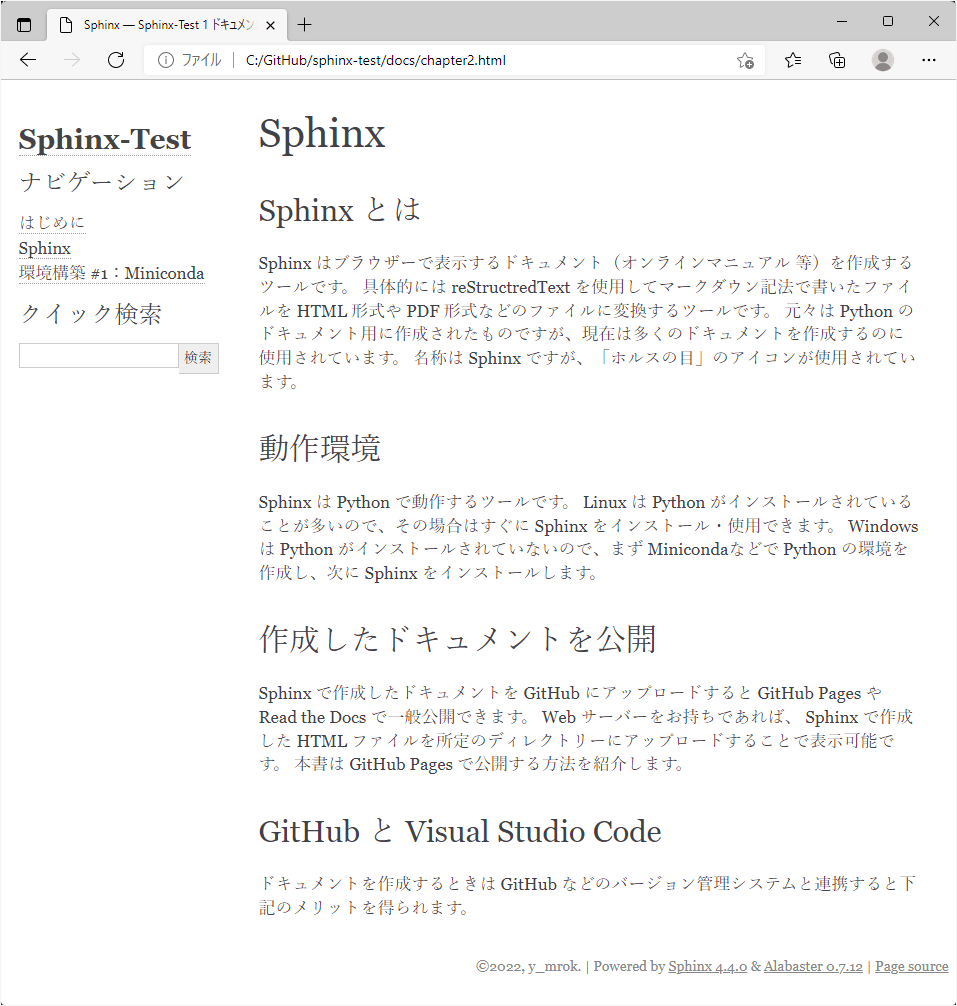The width and height of the screenshot is (957, 1006).
Task: Click the forward navigation arrow
Action: click(71, 60)
